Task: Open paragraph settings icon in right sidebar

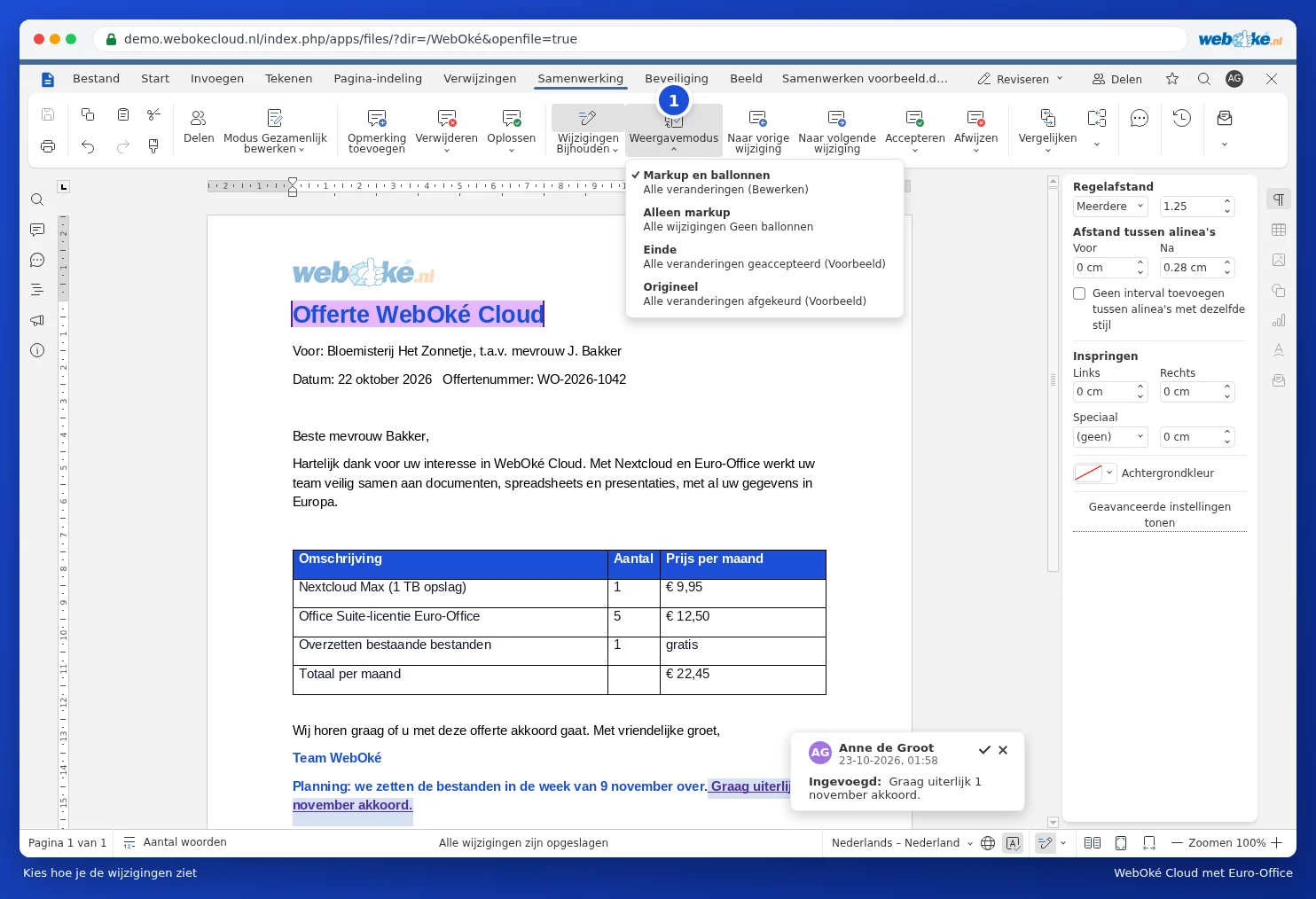Action: [1279, 199]
